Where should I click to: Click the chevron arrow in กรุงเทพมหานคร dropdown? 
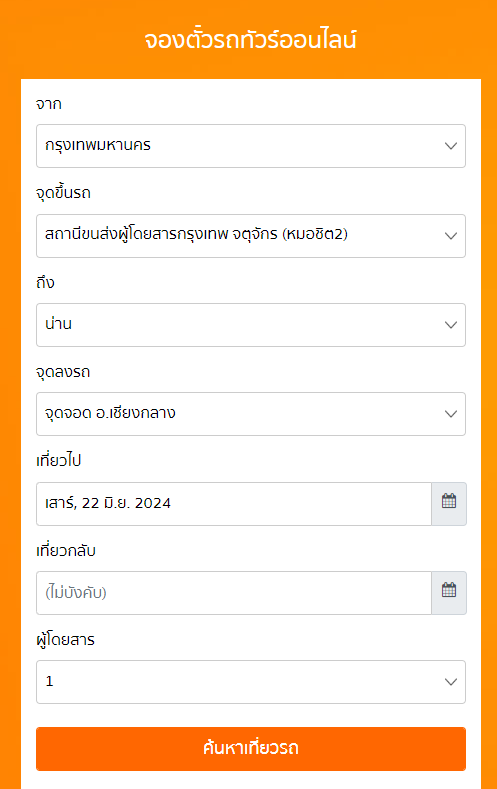pyautogui.click(x=451, y=146)
